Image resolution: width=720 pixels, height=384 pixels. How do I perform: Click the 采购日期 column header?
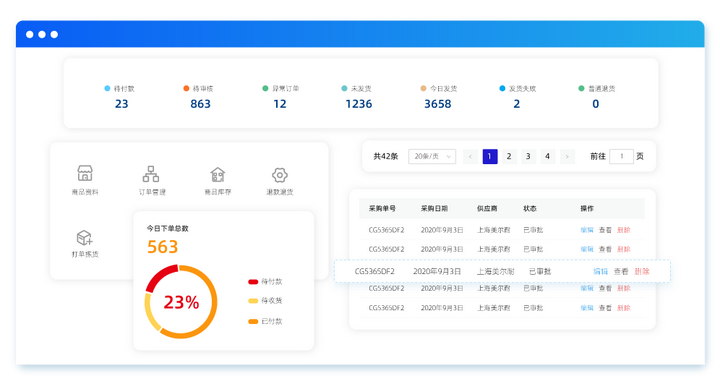434,209
